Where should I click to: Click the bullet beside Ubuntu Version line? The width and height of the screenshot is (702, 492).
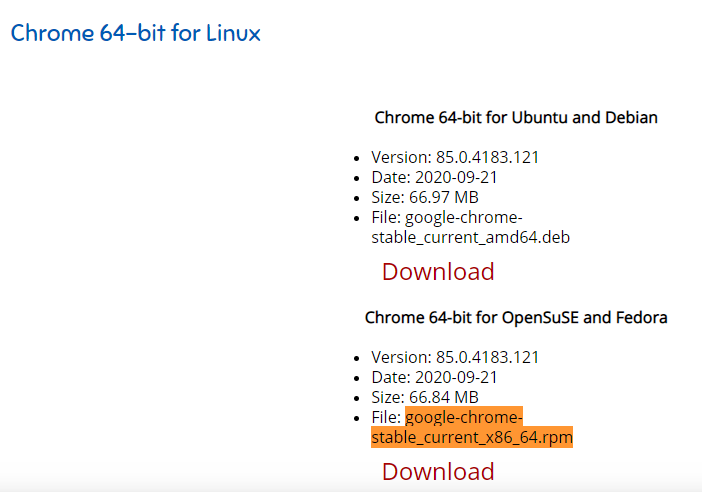356,158
